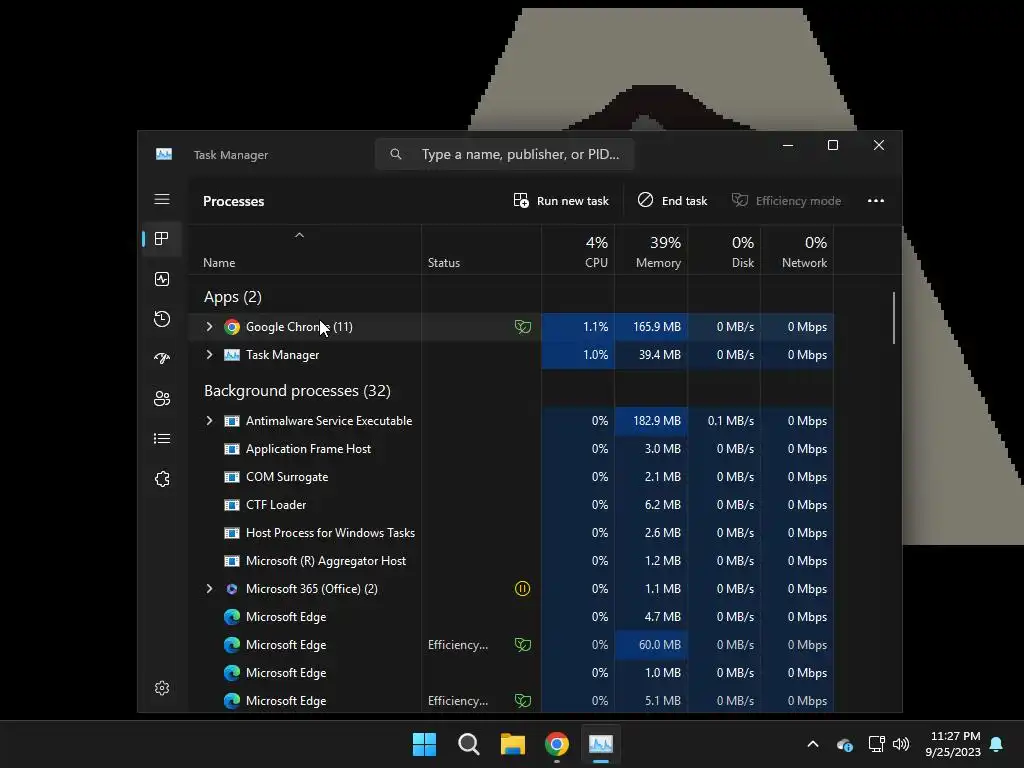The image size is (1024, 768).
Task: Select the Application Frame Host row
Action: 511,449
